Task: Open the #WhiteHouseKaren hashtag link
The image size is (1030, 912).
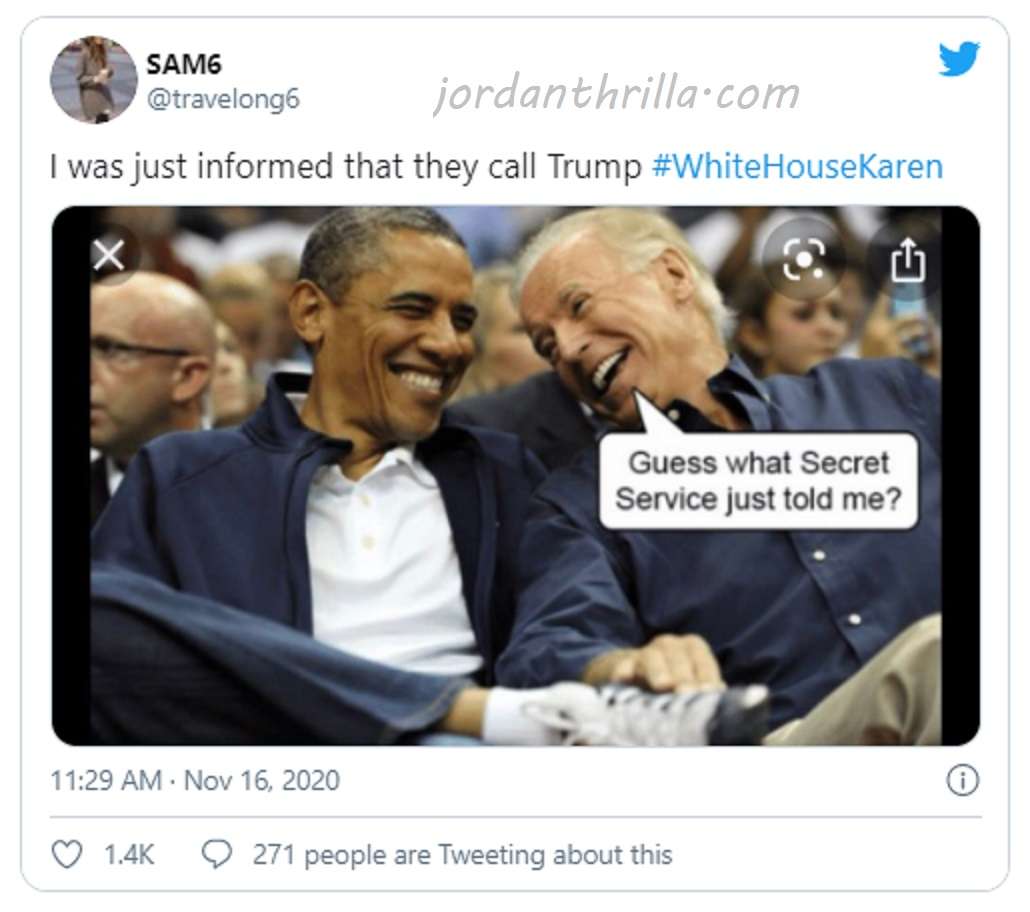Action: click(x=797, y=166)
